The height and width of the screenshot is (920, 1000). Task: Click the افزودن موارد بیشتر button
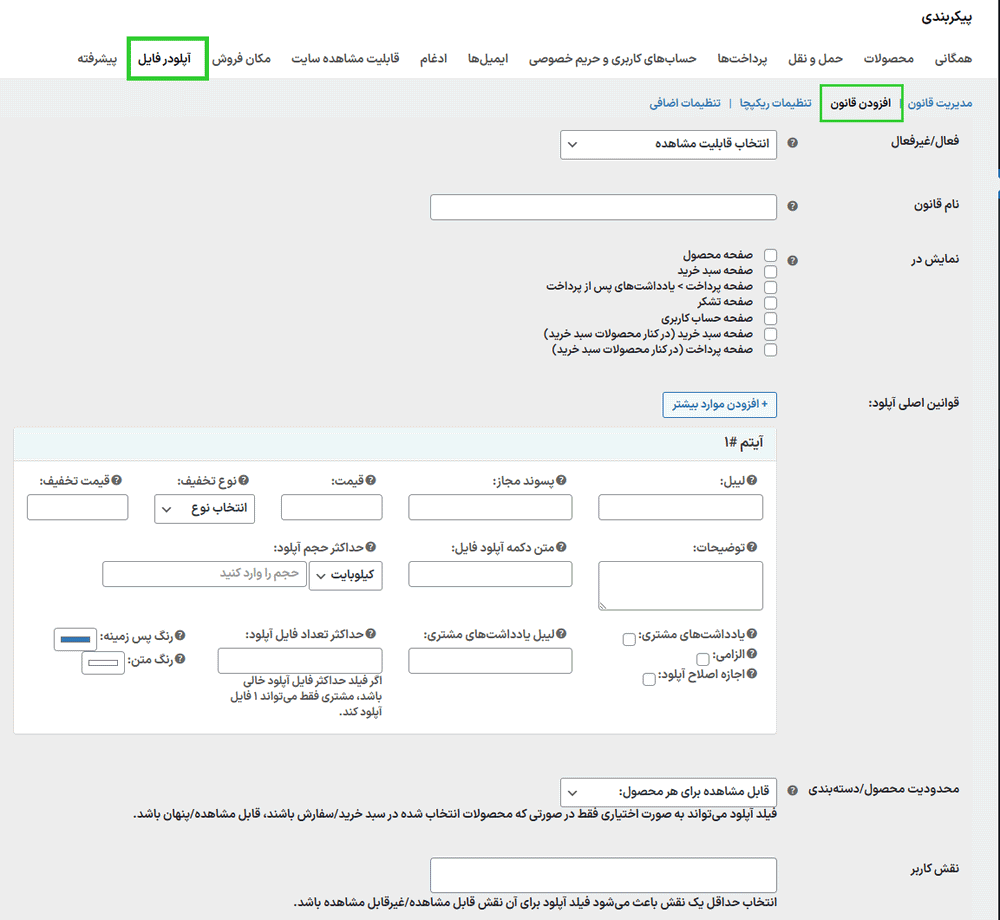click(719, 404)
